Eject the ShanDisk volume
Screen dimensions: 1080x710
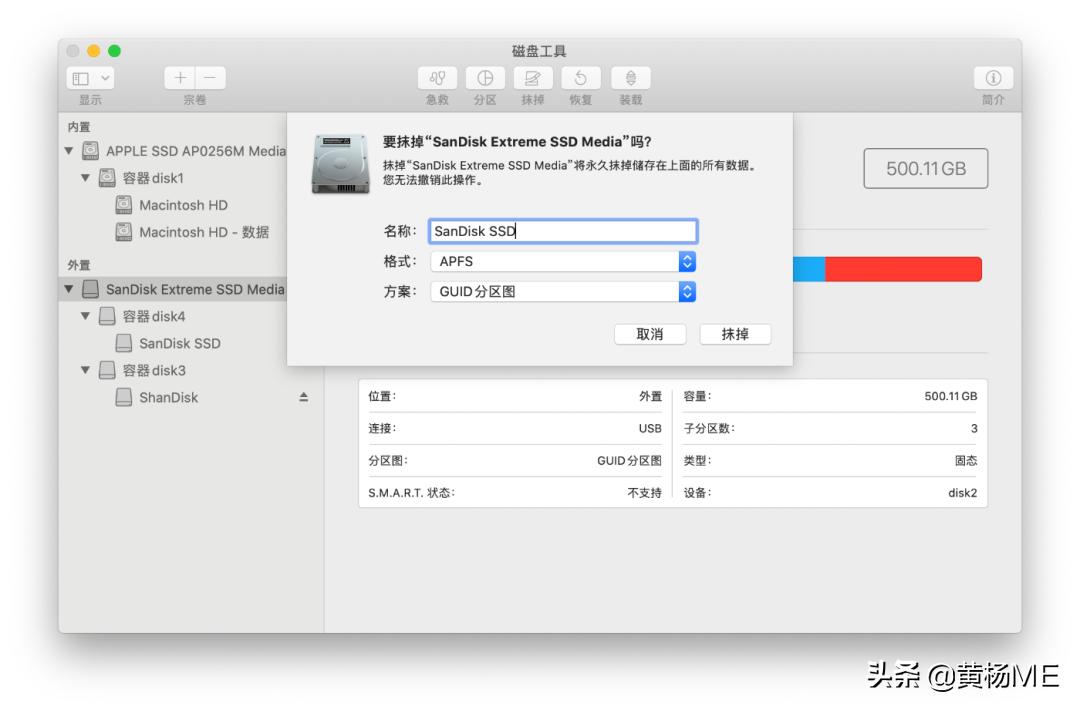(x=303, y=397)
